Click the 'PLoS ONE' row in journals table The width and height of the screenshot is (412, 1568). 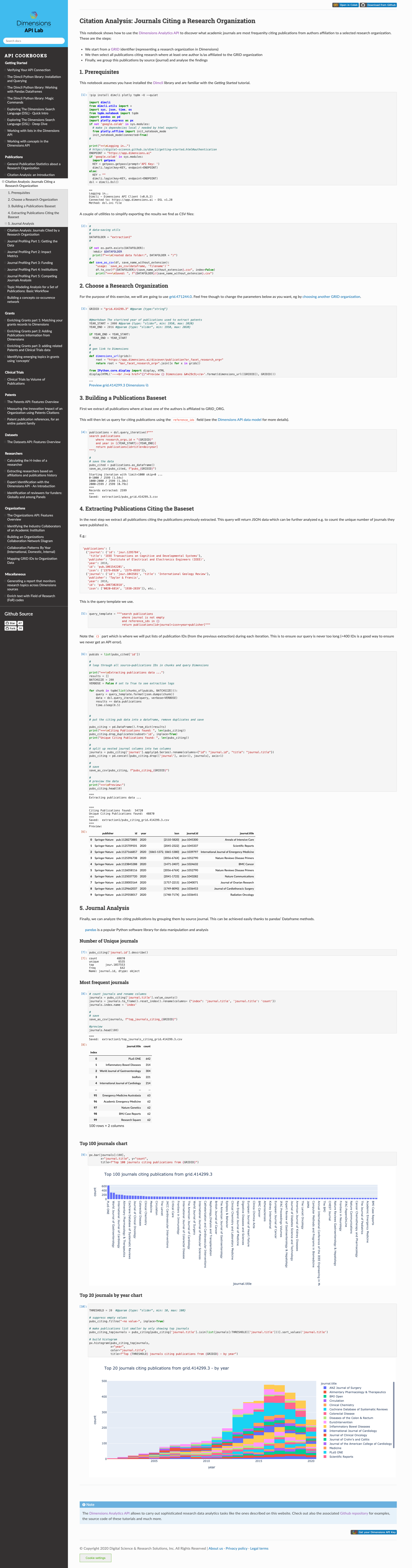(120, 1059)
